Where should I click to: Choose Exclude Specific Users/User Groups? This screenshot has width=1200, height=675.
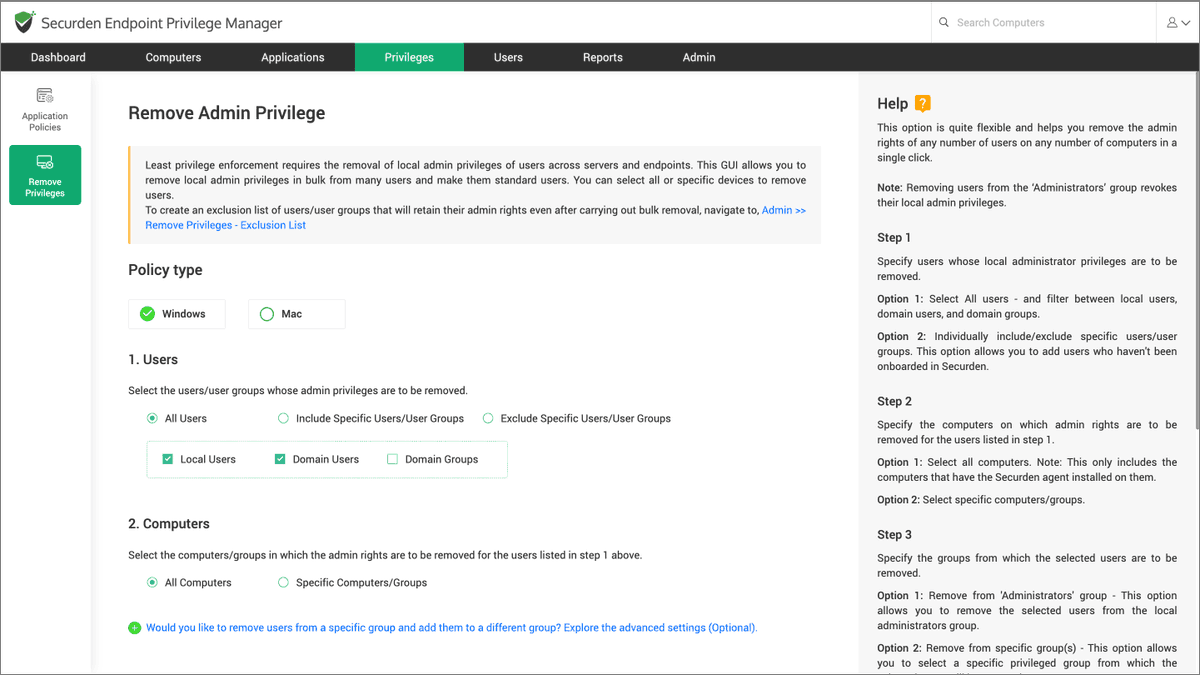pos(488,418)
